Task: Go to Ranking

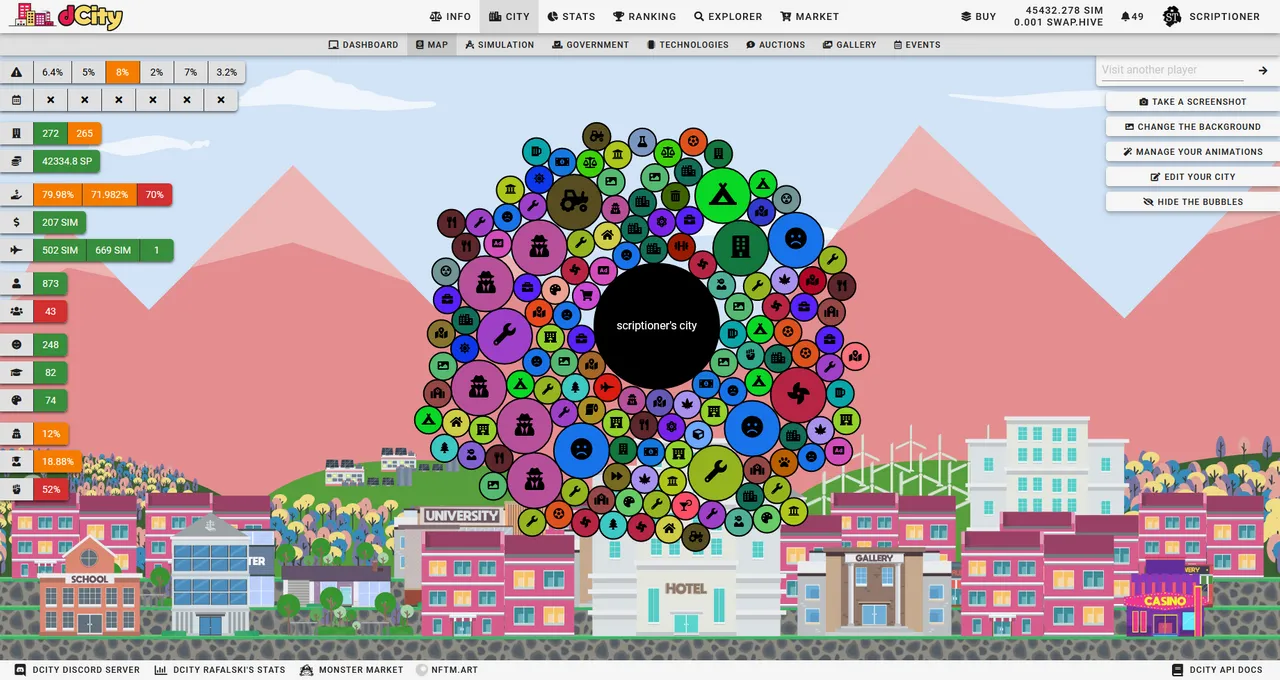Action: 645,17
